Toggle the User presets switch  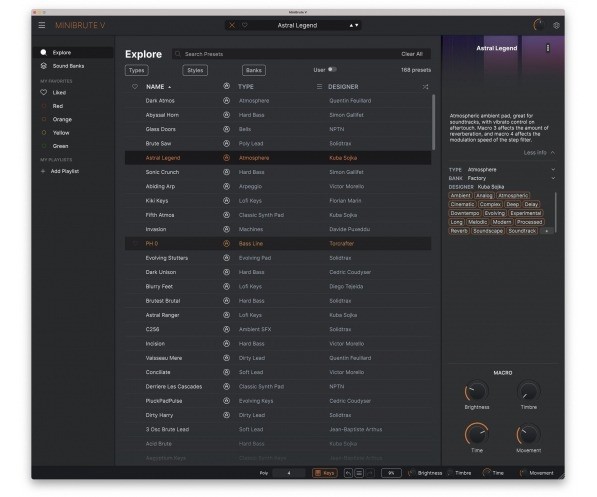coord(332,70)
